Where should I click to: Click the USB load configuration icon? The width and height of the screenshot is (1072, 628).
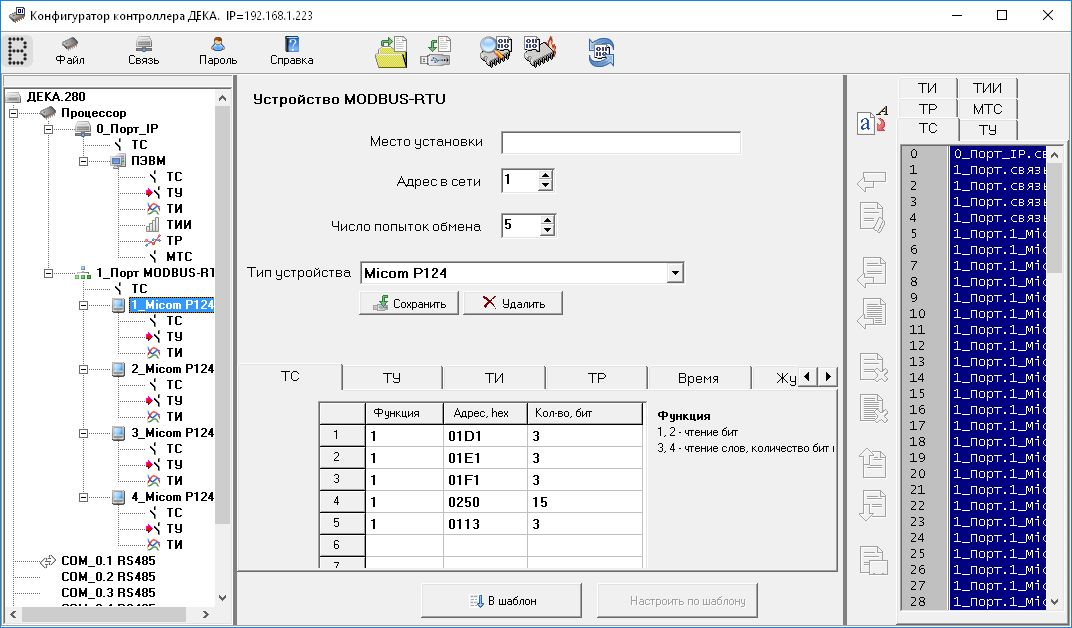(439, 52)
